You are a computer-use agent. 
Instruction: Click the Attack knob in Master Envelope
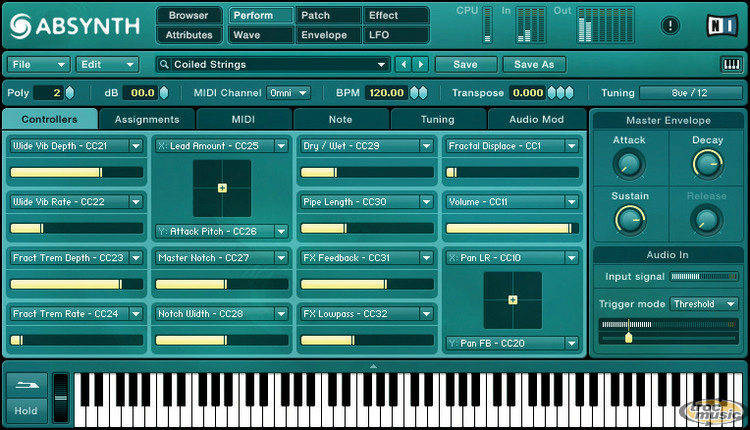point(629,164)
